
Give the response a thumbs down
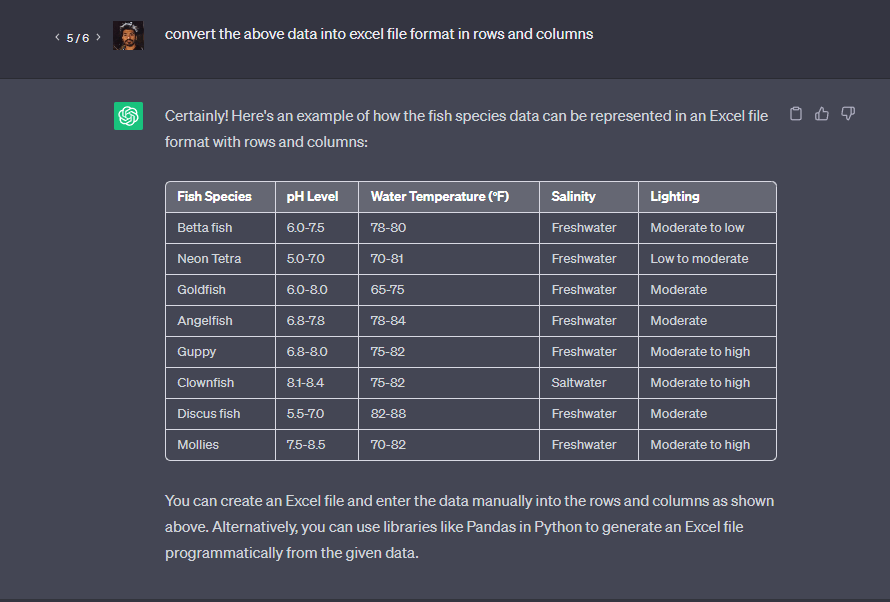coord(848,114)
